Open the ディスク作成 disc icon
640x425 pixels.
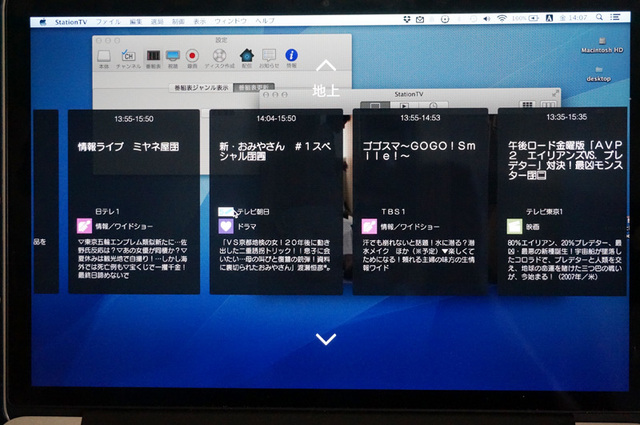(x=219, y=57)
